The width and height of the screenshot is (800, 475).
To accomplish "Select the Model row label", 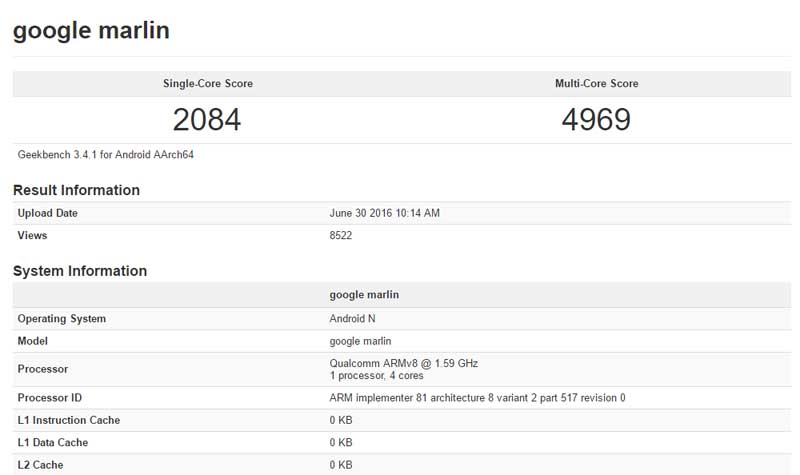I will tap(33, 341).
